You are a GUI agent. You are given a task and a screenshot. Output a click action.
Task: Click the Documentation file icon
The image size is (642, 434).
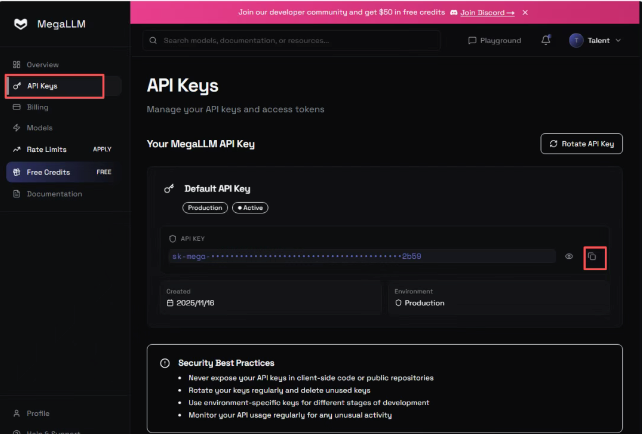16,194
